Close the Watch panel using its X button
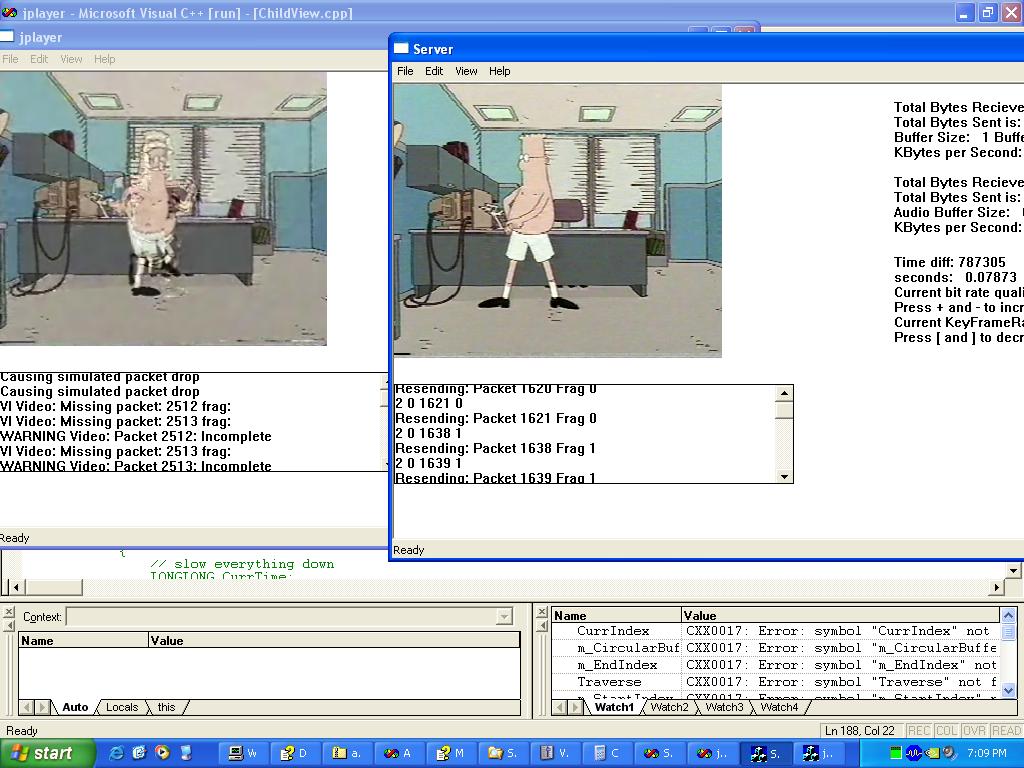The width and height of the screenshot is (1024, 768). coord(541,613)
